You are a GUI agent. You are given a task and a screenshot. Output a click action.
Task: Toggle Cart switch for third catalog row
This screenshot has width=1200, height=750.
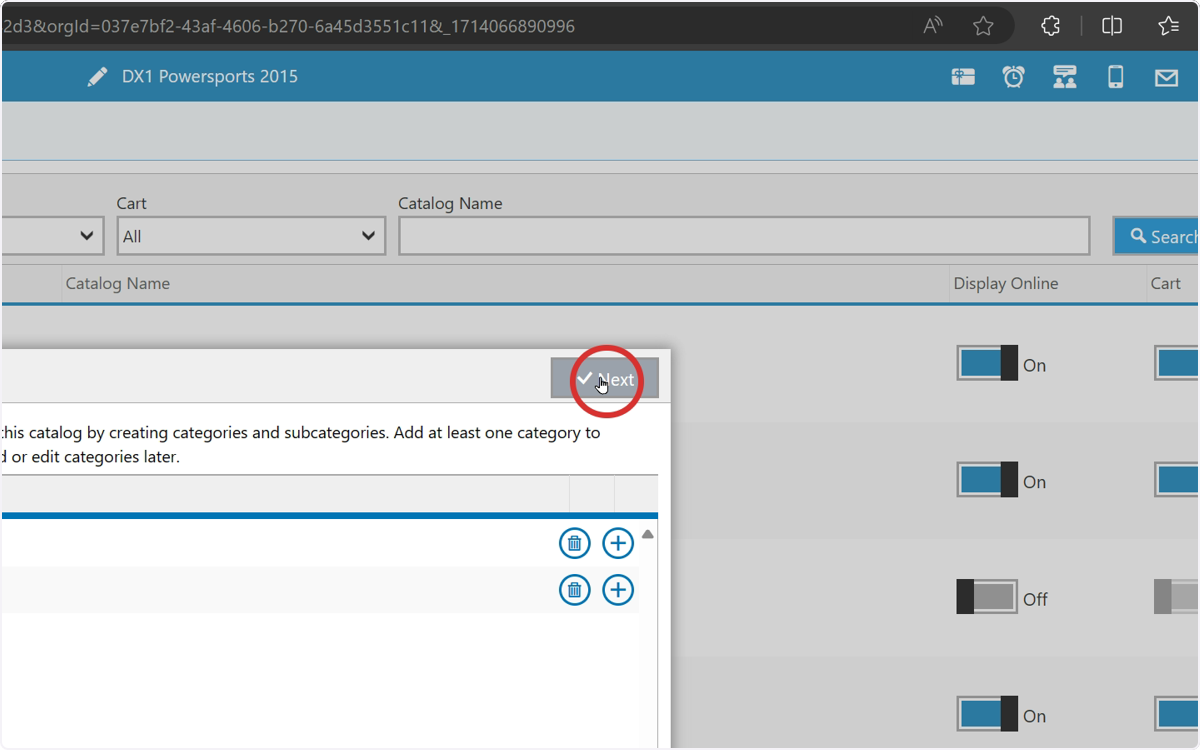1177,597
